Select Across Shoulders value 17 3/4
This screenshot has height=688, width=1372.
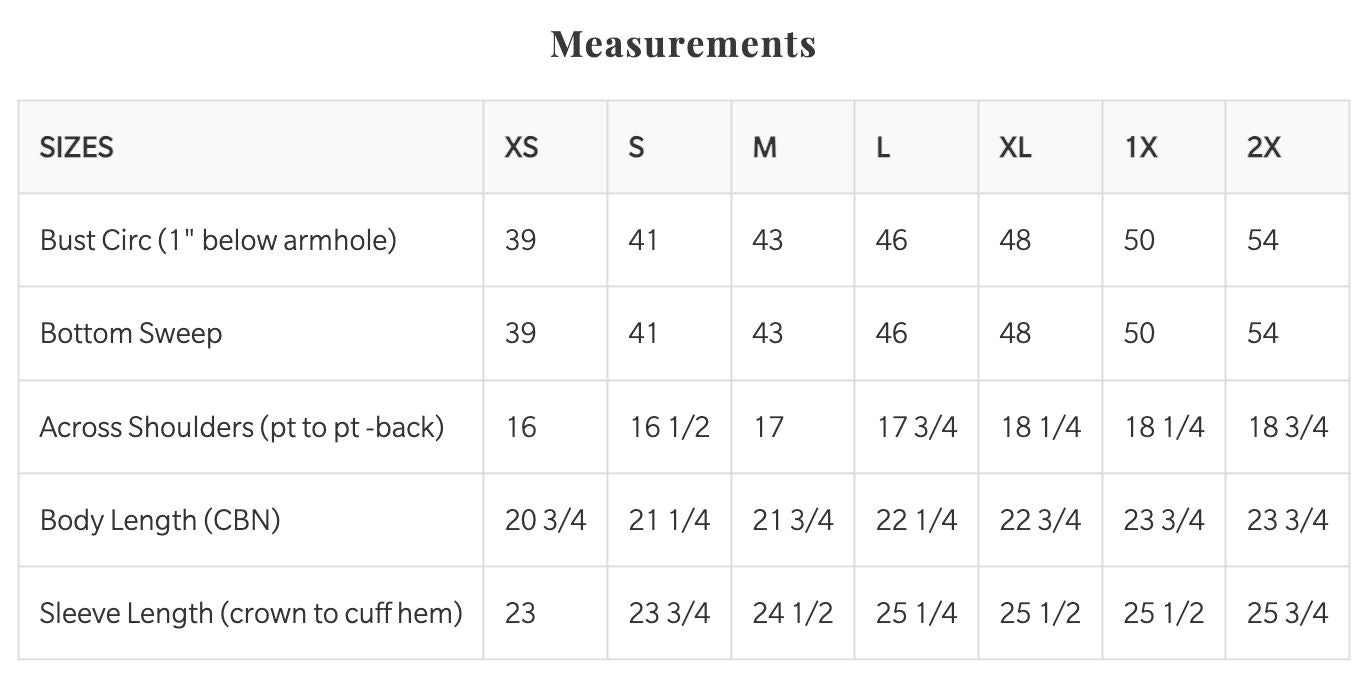point(916,427)
